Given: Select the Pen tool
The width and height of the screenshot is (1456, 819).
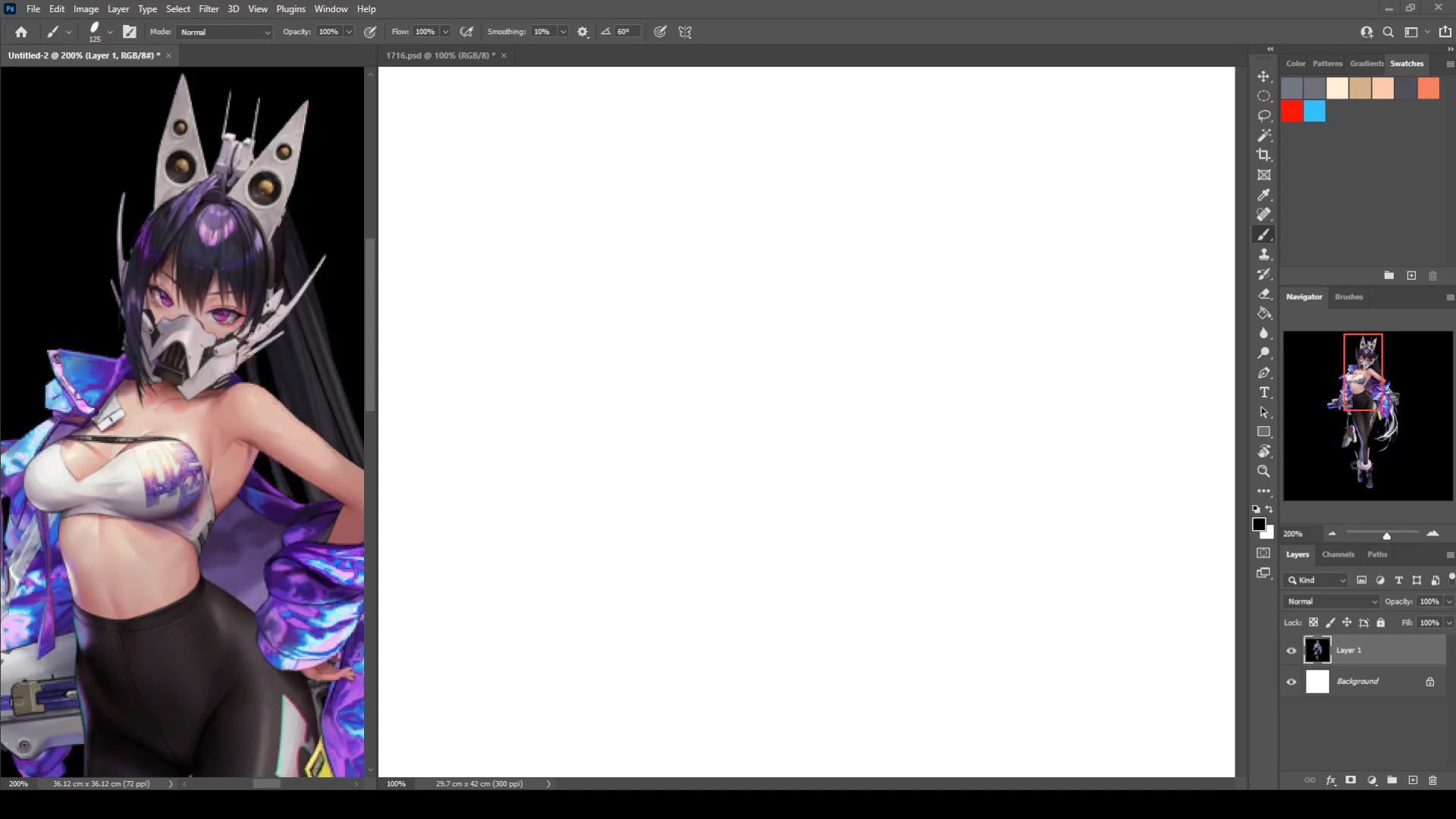Looking at the screenshot, I should click(x=1263, y=373).
